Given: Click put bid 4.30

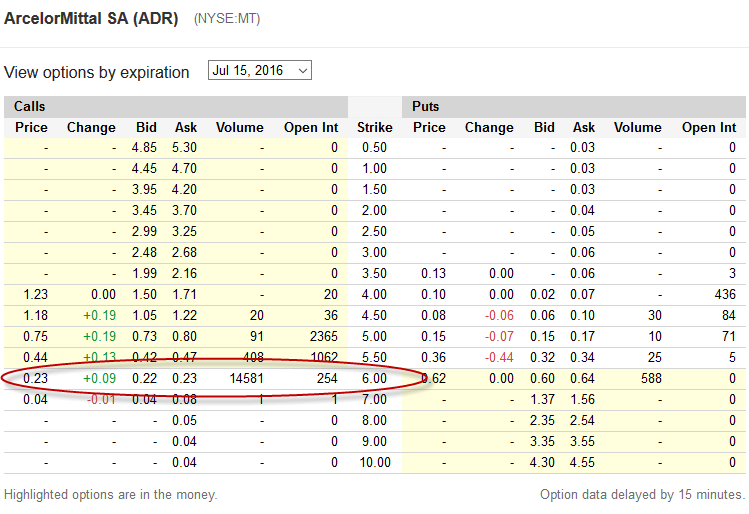Looking at the screenshot, I should [542, 463].
